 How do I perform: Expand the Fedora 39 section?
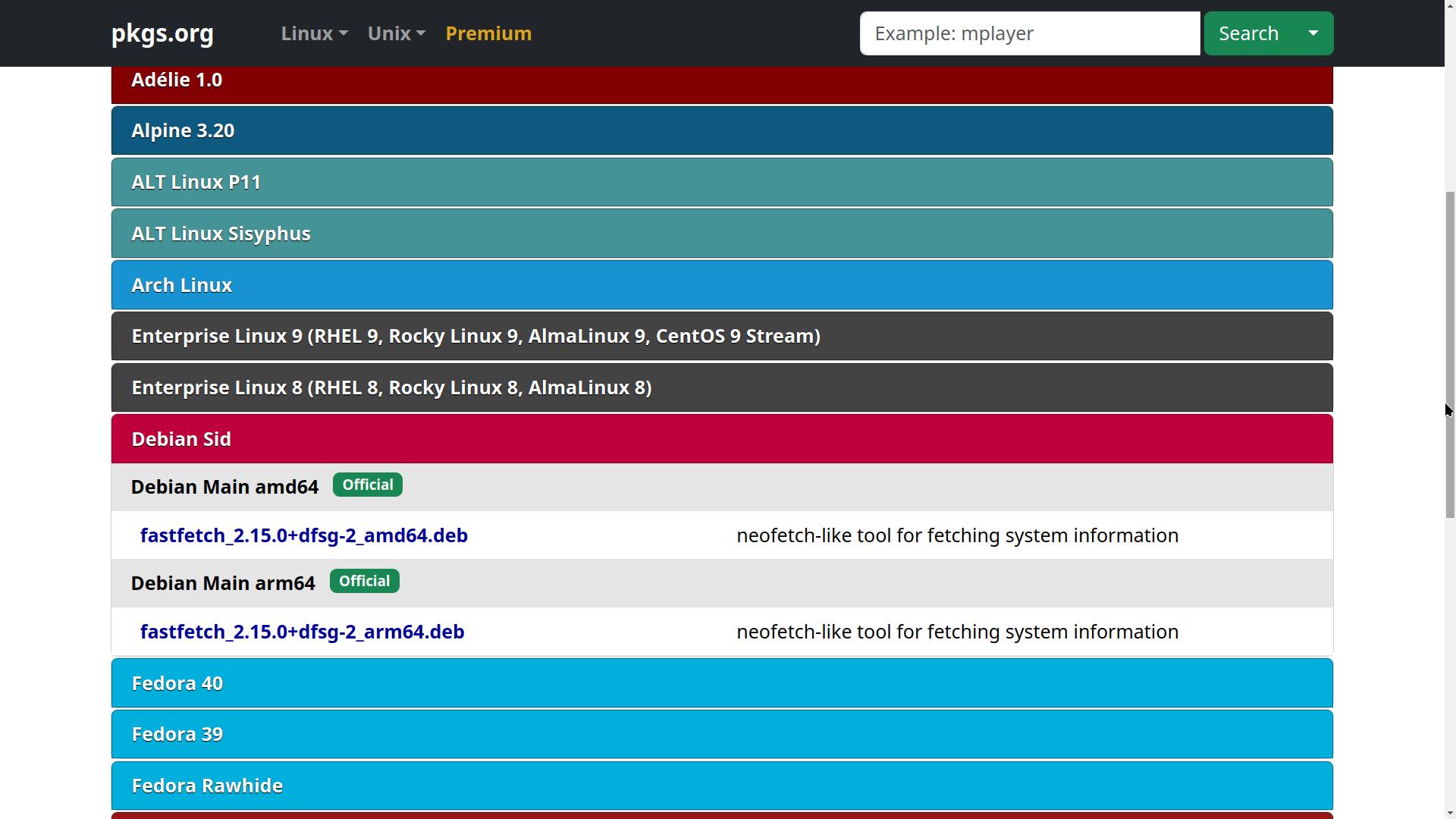coord(722,734)
